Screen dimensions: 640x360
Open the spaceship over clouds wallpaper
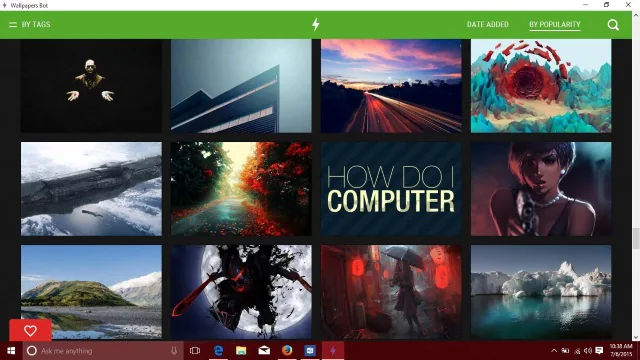[91, 189]
